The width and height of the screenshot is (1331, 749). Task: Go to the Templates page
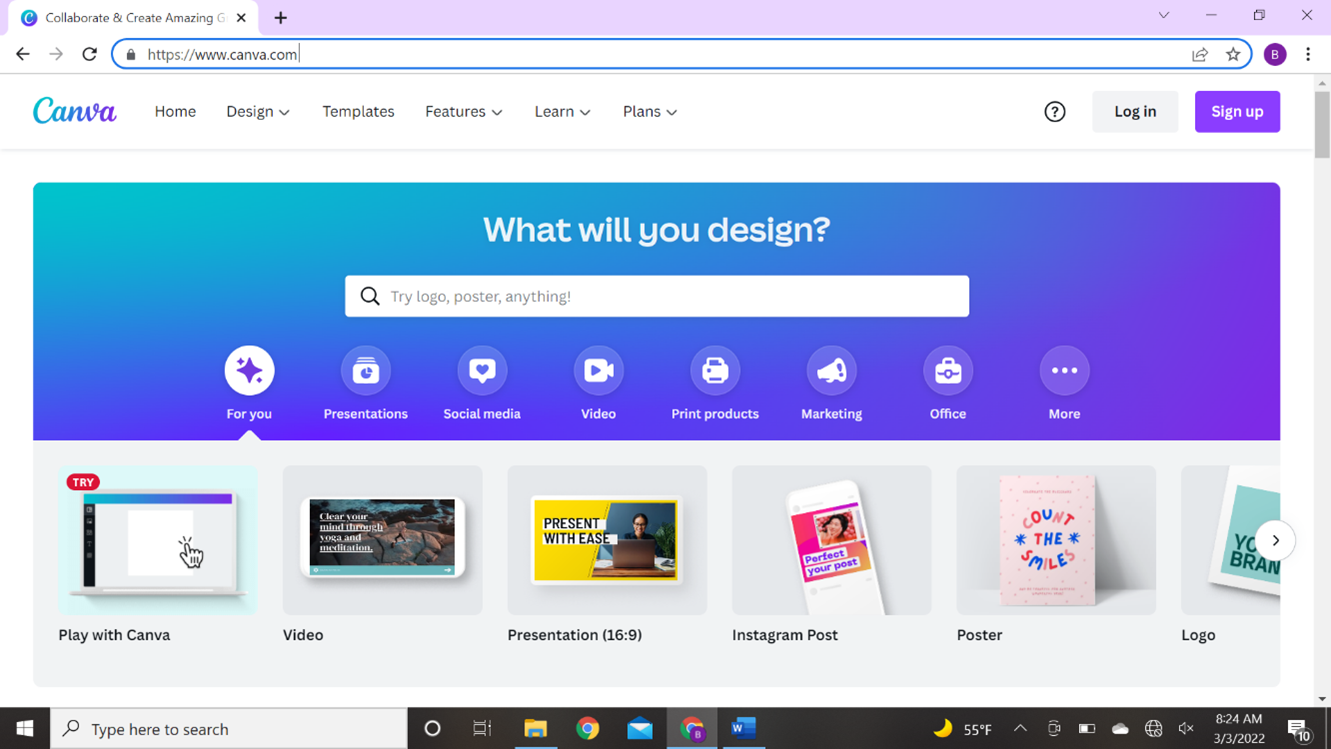tap(358, 112)
